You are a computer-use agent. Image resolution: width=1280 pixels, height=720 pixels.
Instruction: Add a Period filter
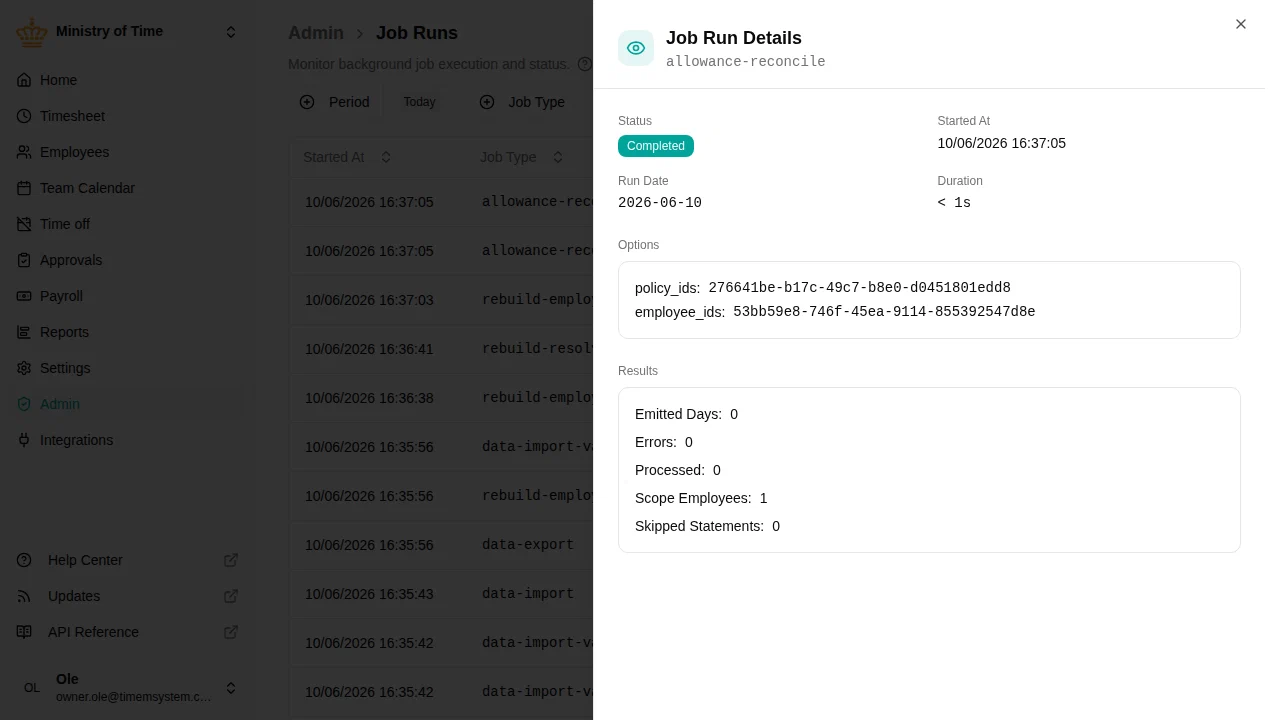tap(335, 102)
